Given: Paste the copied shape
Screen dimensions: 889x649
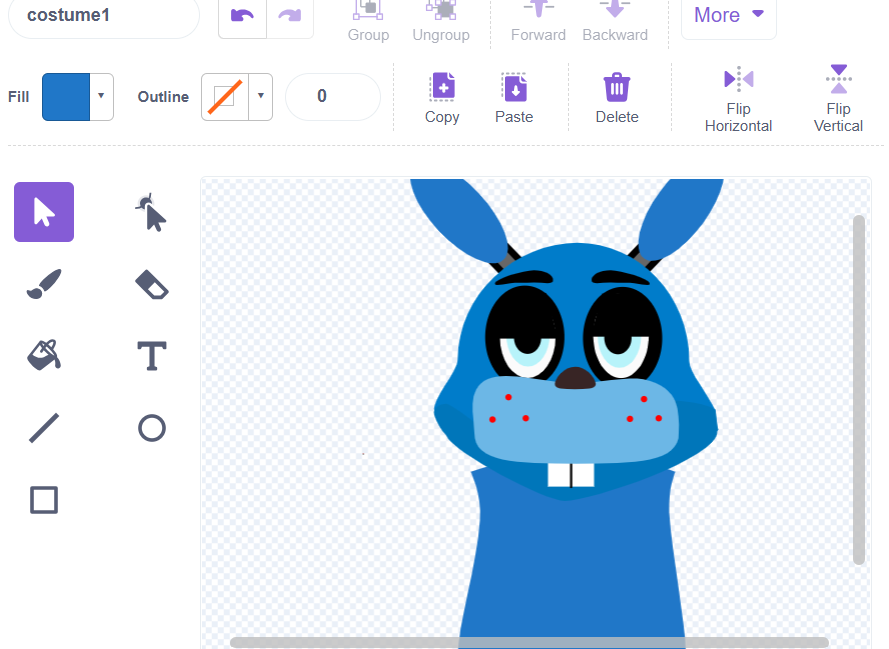Looking at the screenshot, I should coord(514,98).
